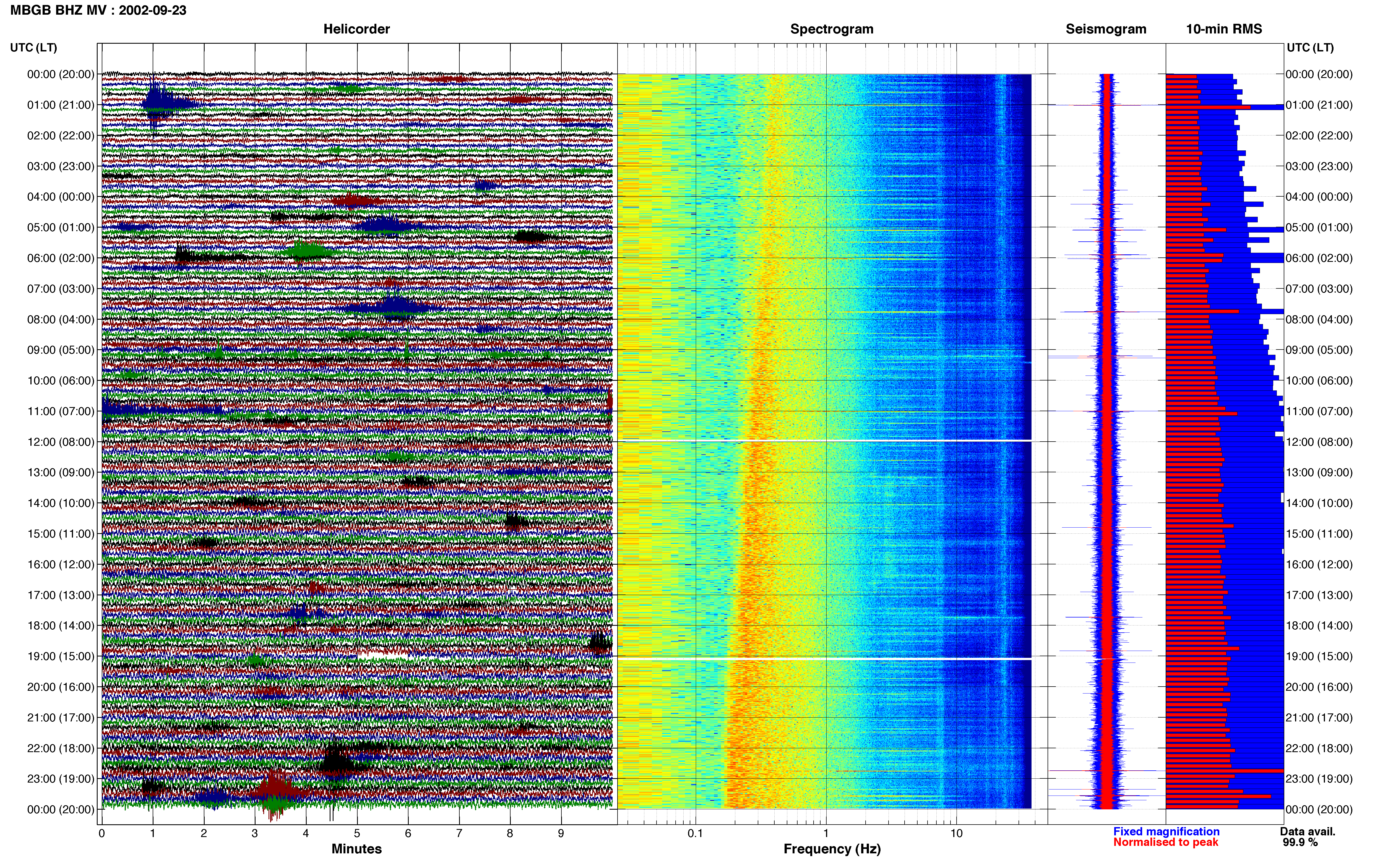Screen dimensions: 1388x868
Task: Click left time label '16:00 (12:00)'
Action: tap(61, 564)
